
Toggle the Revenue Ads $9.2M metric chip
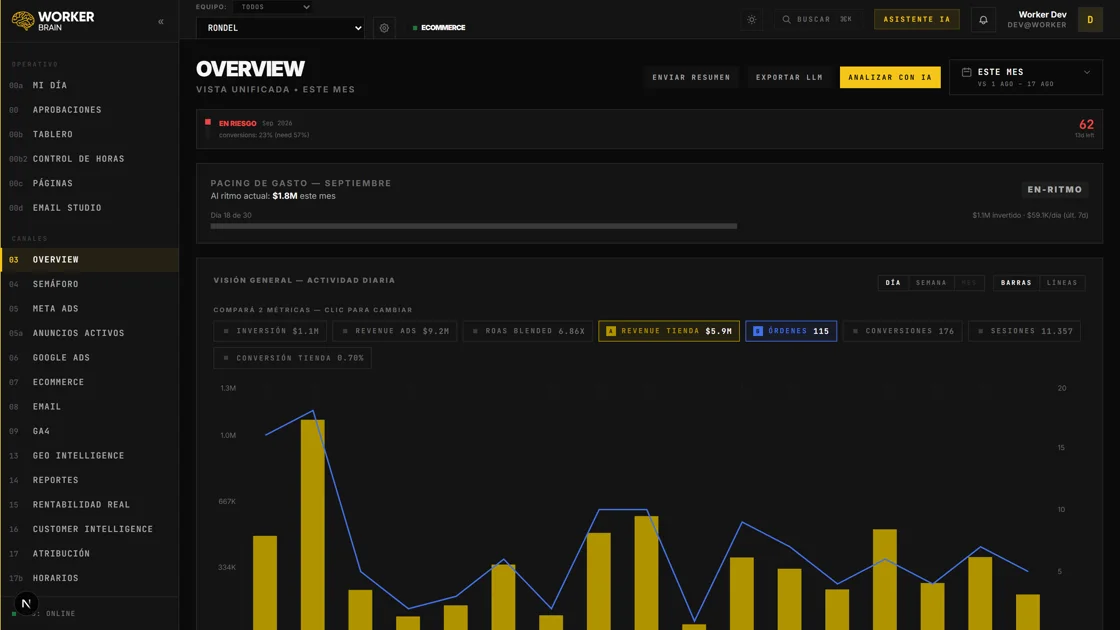point(394,331)
